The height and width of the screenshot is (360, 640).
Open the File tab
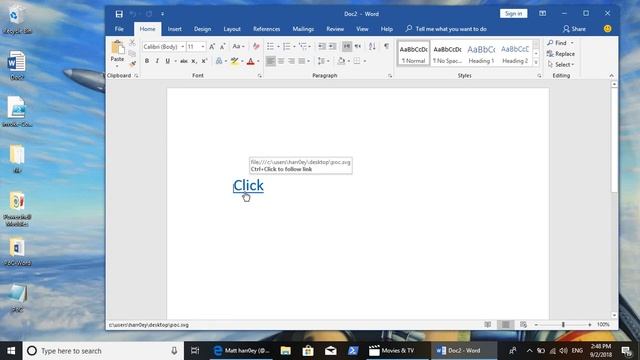[119, 29]
